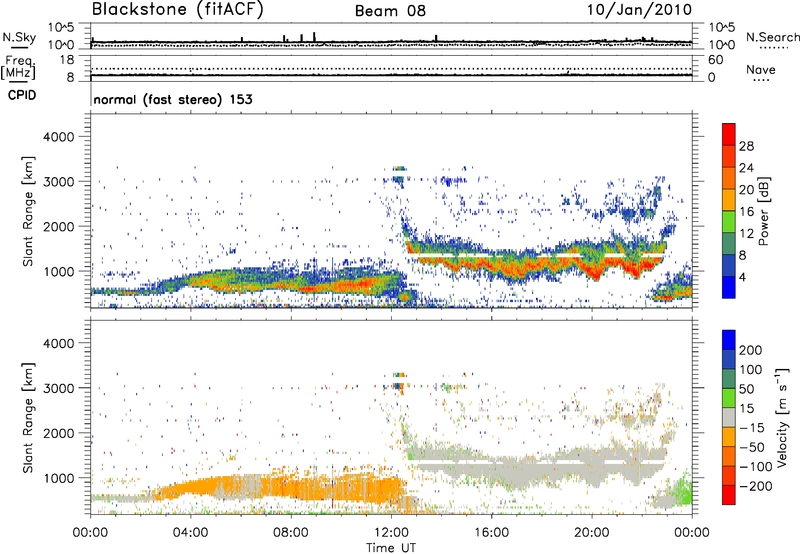Image resolution: width=800 pixels, height=554 pixels.
Task: Click the 'Velocity [m s-1]' colorbar label
Action: coord(781,417)
